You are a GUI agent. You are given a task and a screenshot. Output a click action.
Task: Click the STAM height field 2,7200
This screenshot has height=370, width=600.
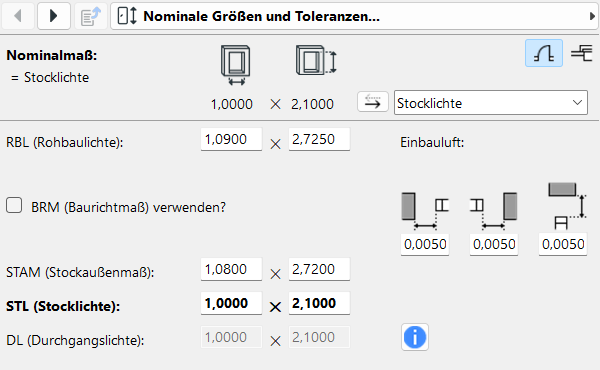(x=319, y=269)
